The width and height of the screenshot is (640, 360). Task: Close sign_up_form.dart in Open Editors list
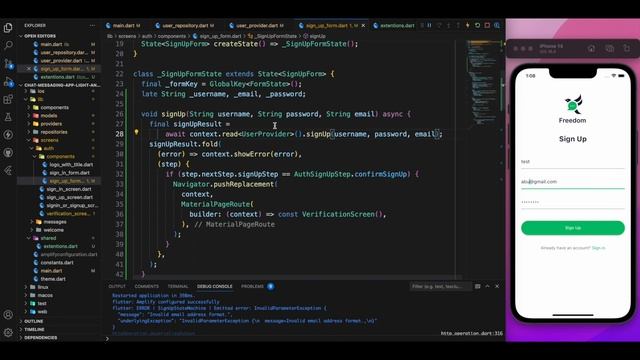pos(29,69)
